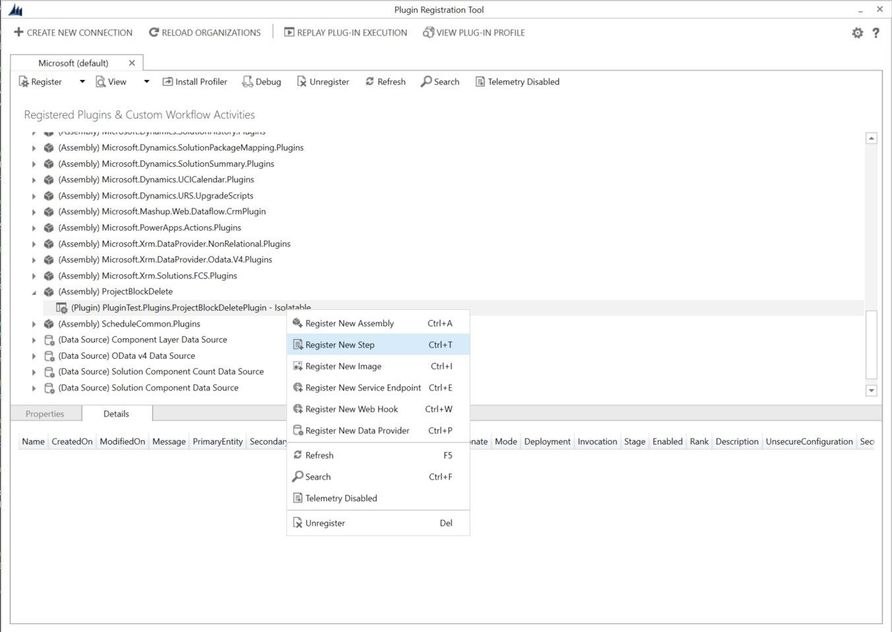Select the Solution Component Data Source row
892x632 pixels.
148,388
